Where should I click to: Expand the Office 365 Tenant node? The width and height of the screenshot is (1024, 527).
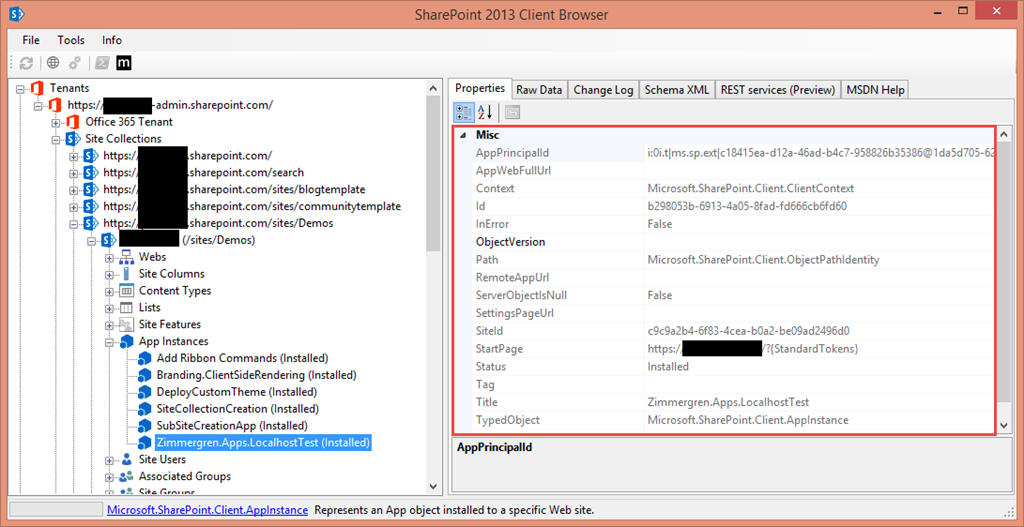57,122
